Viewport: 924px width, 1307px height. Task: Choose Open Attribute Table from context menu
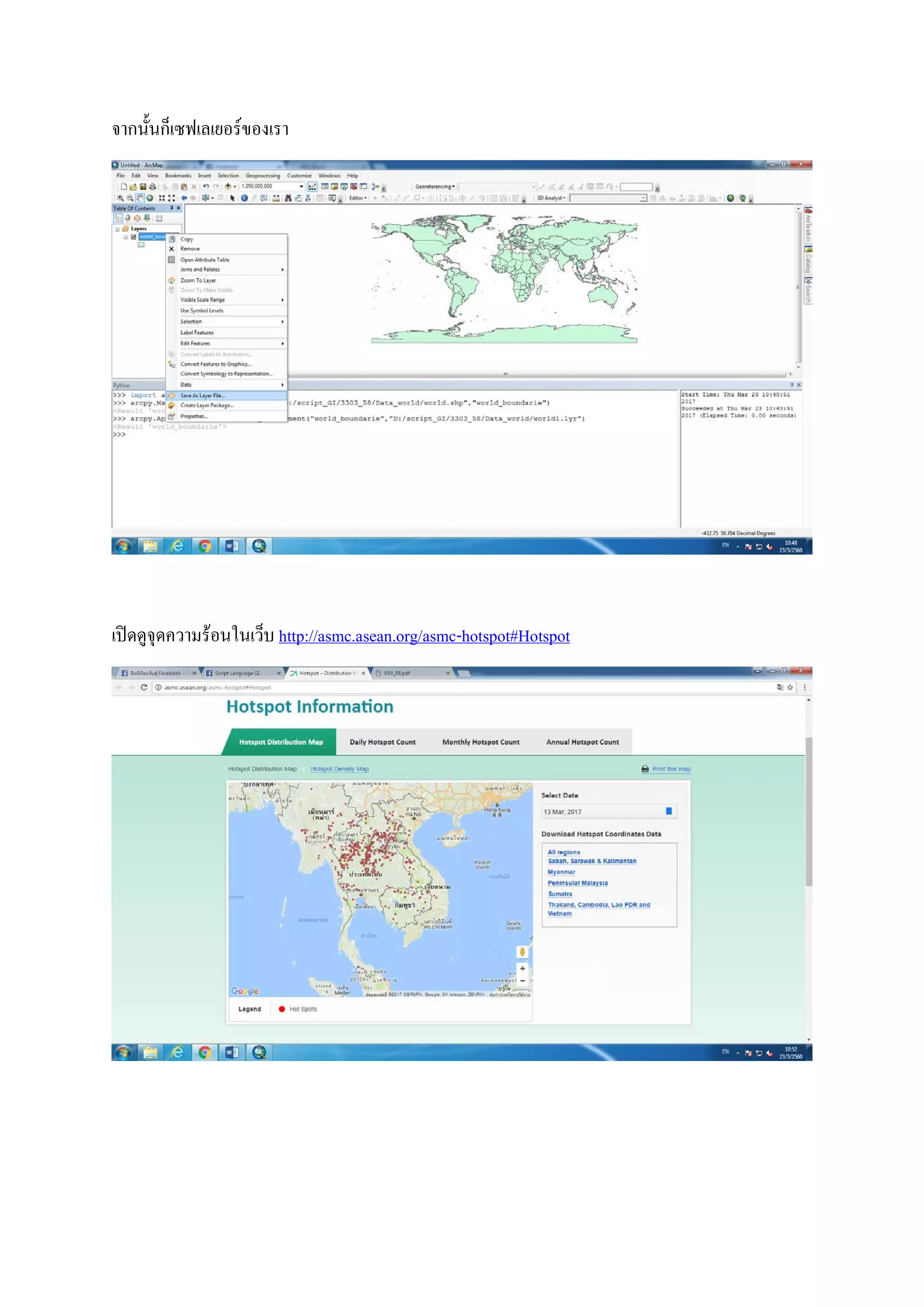[226, 260]
